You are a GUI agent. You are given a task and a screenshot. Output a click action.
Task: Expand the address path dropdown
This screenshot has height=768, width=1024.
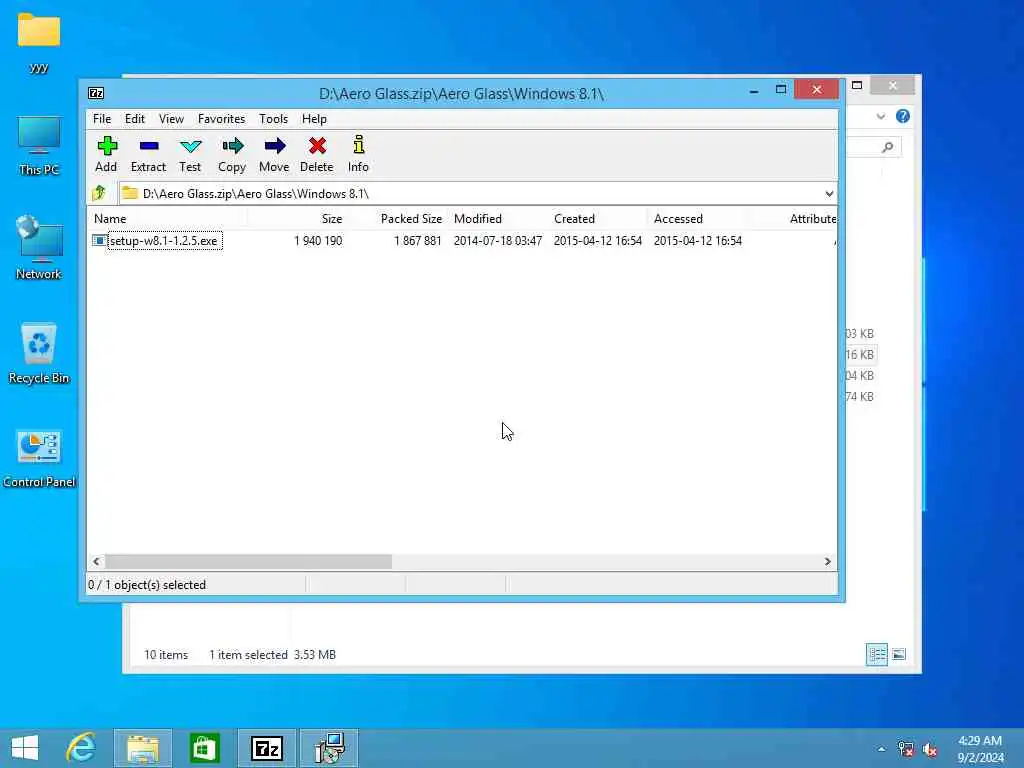pyautogui.click(x=829, y=193)
